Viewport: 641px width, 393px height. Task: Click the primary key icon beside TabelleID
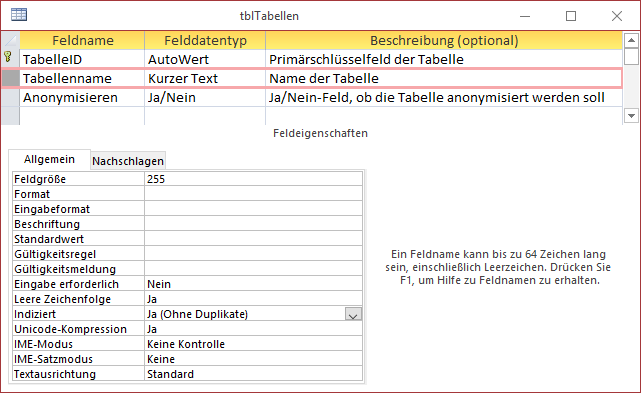click(x=8, y=57)
